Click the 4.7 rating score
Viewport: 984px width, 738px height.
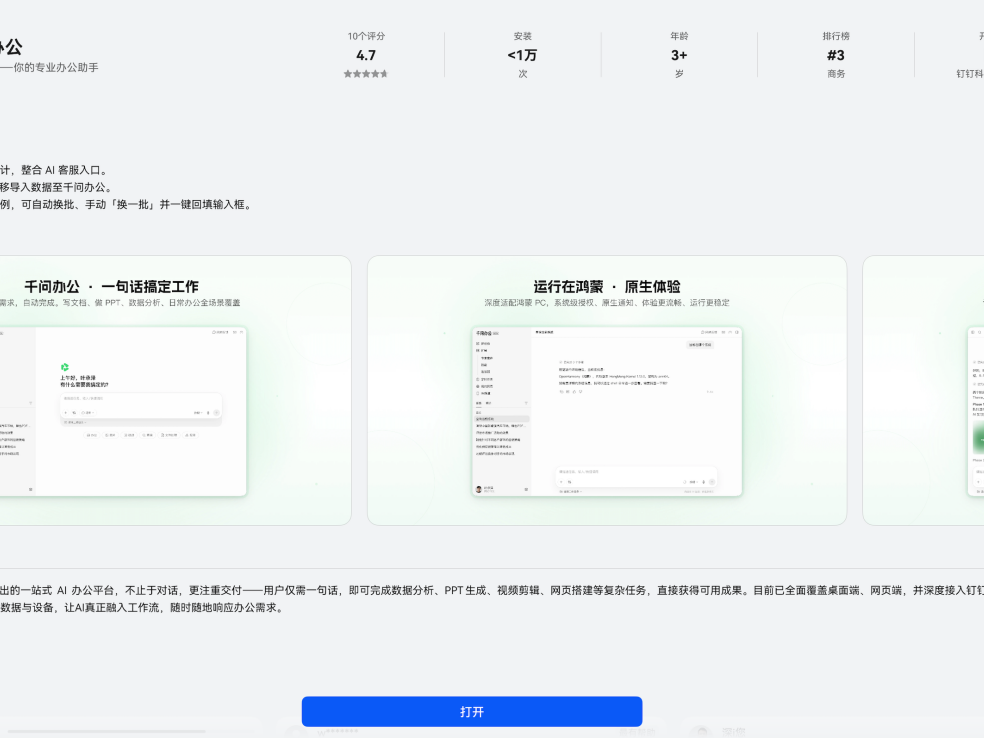coord(366,55)
